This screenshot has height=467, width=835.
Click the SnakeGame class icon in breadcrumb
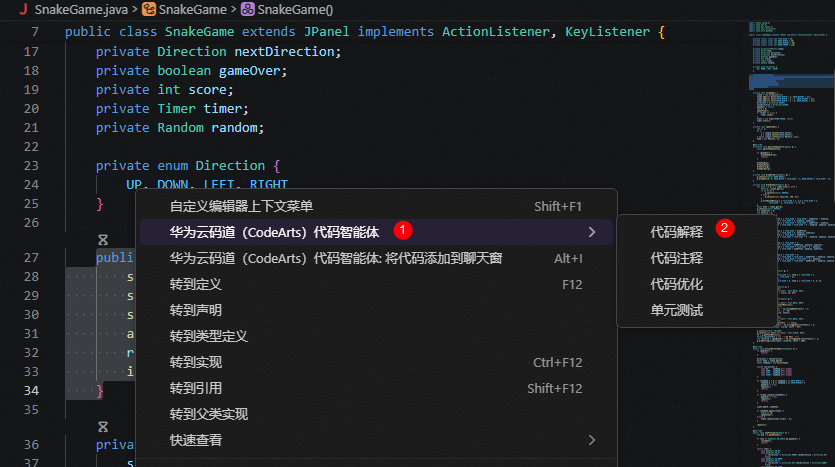149,9
